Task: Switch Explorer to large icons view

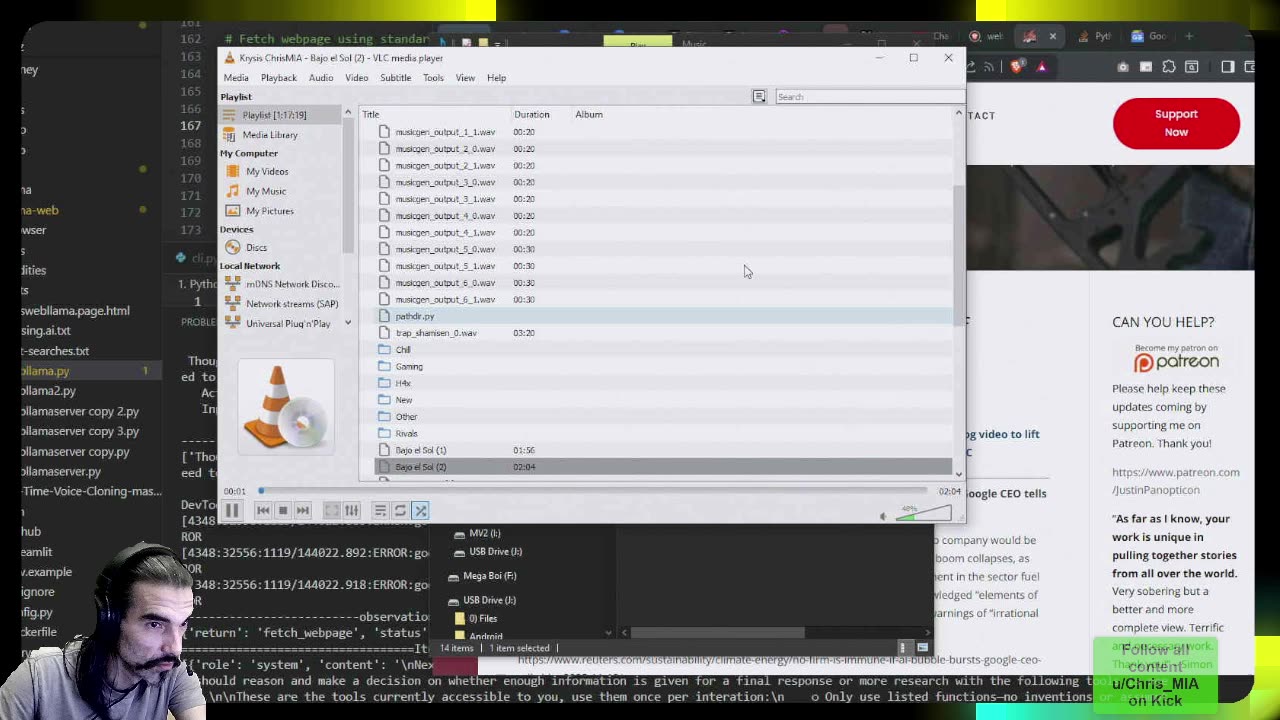Action: tap(922, 648)
